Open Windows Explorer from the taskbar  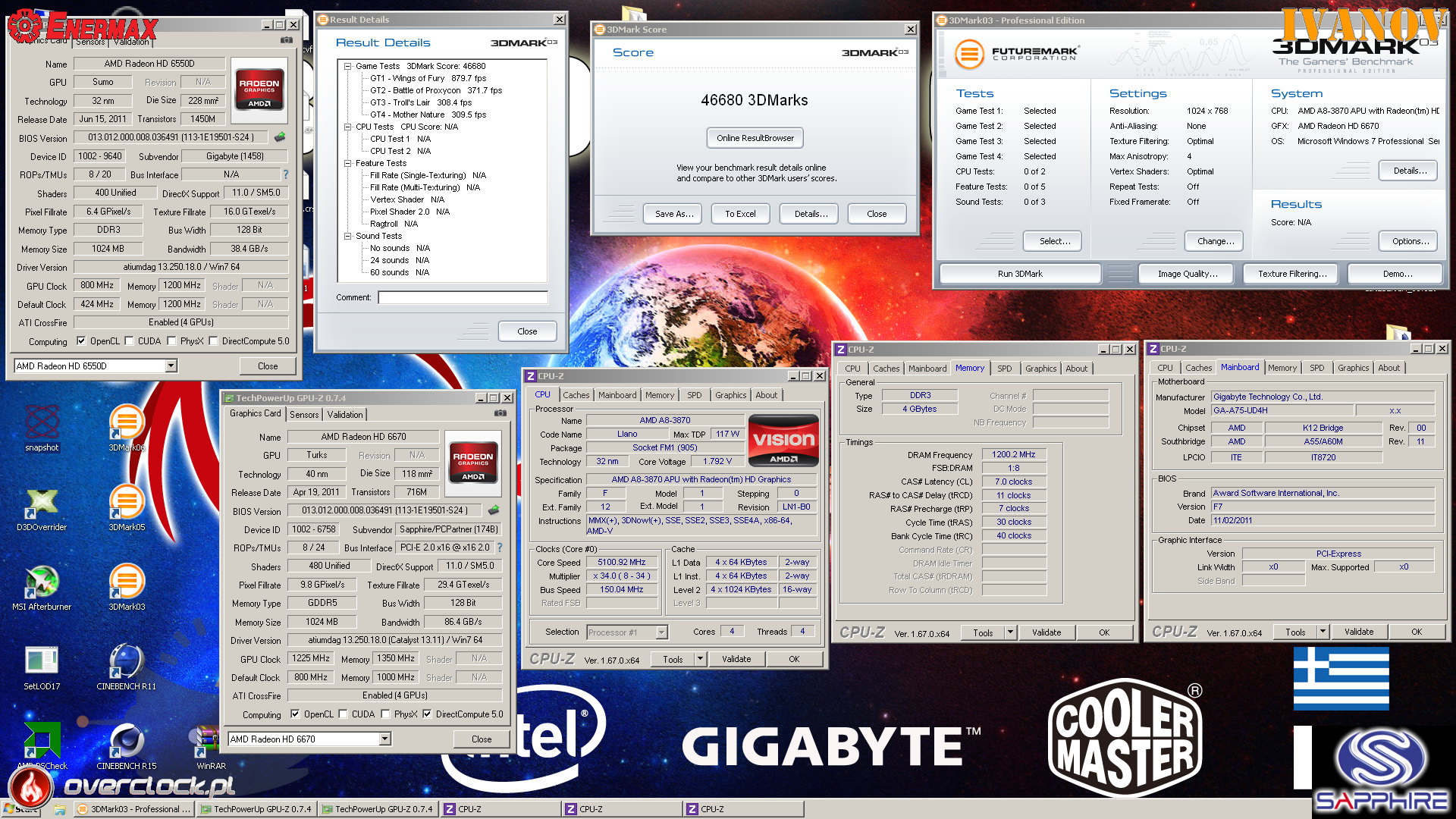(x=60, y=809)
